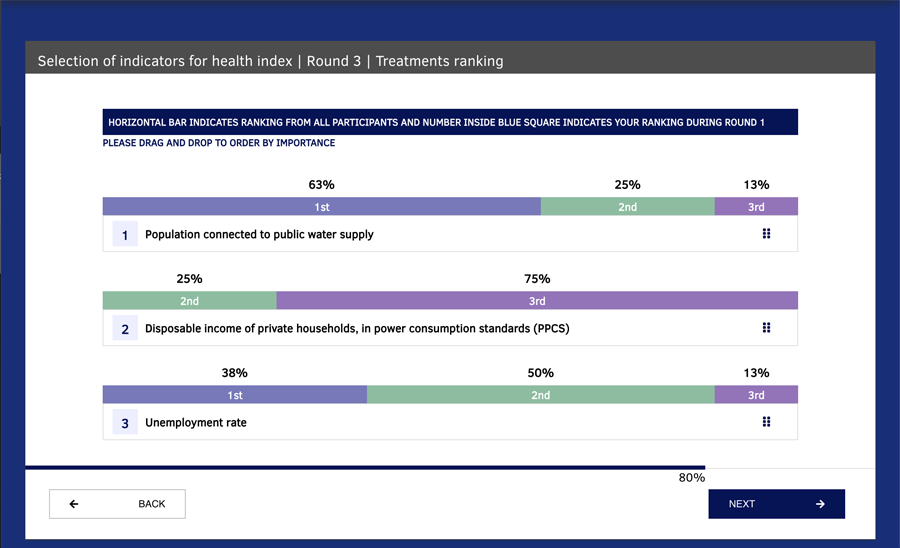
Task: Click the 25% 2nd green segment for water supply
Action: coord(627,207)
